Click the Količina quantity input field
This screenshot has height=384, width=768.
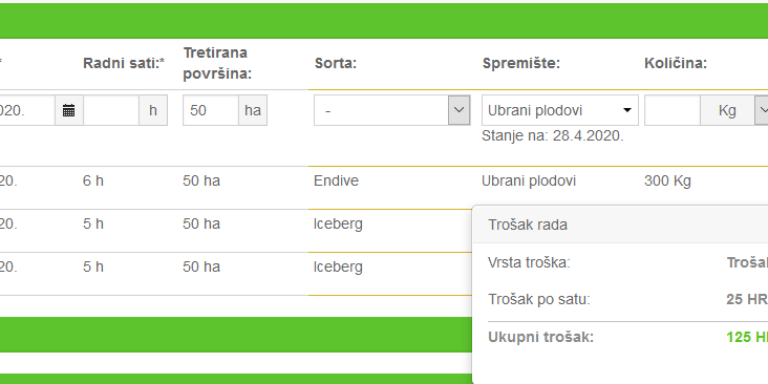pos(672,110)
